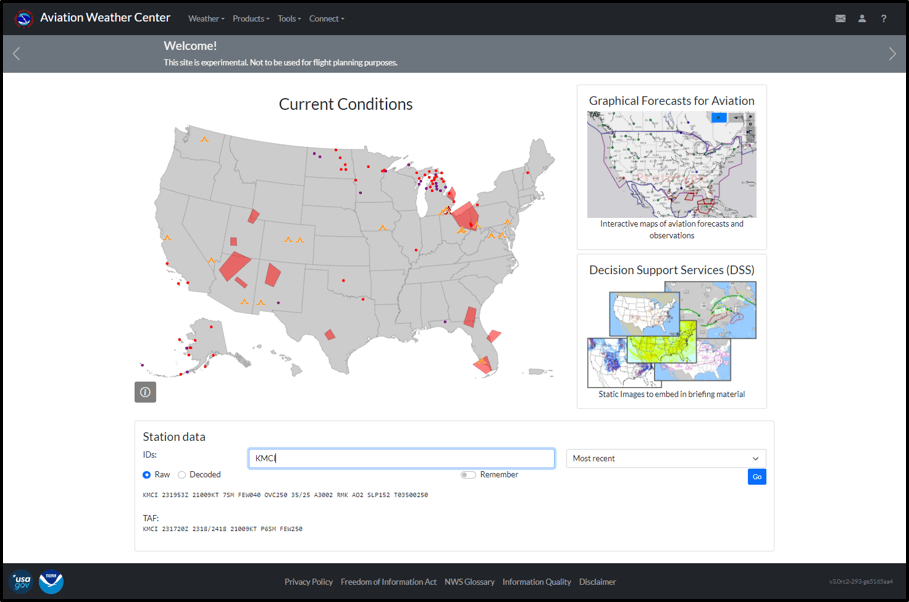Toggle the Remember switch

(467, 475)
